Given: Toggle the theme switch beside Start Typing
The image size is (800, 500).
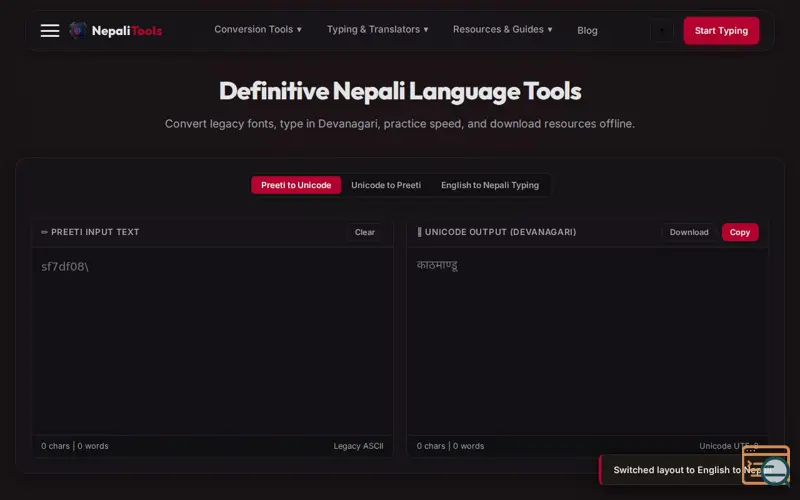Looking at the screenshot, I should [x=662, y=31].
